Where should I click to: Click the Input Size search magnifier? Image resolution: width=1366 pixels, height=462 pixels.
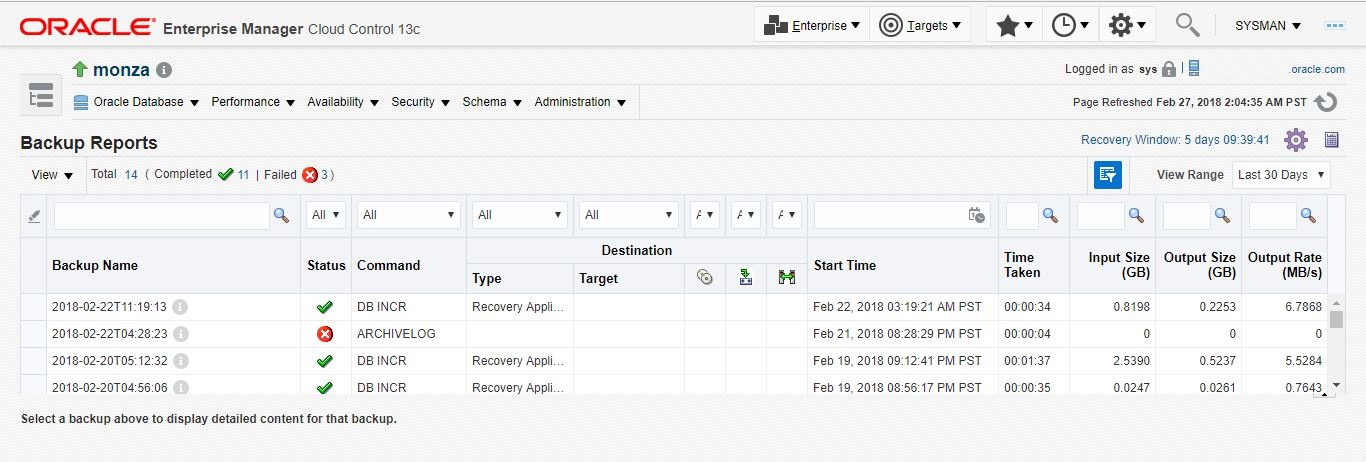(1136, 215)
